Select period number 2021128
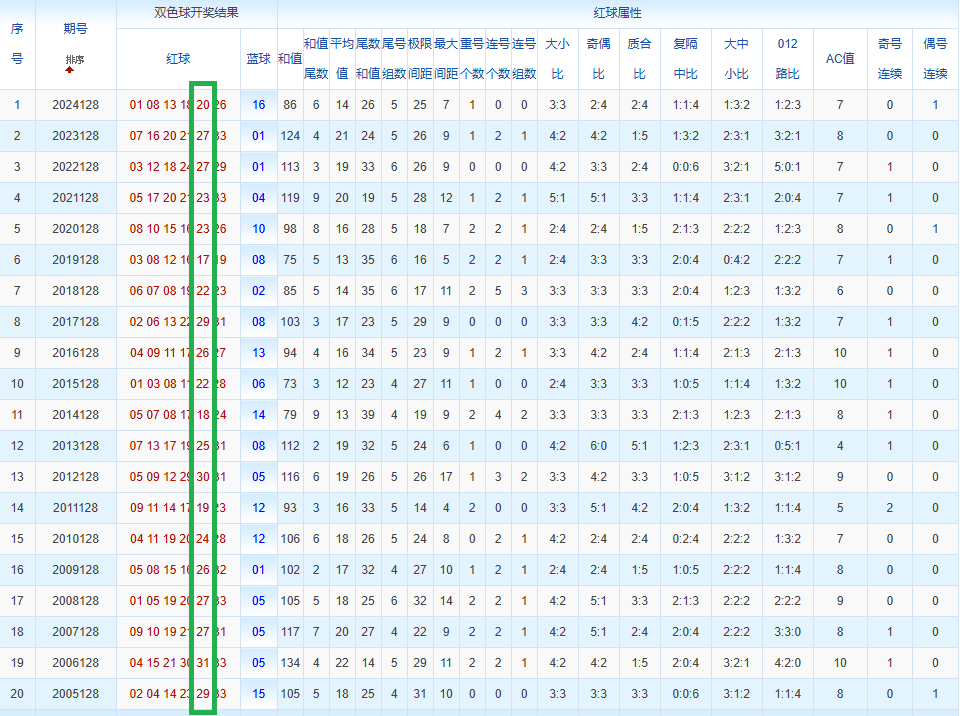Image resolution: width=964 pixels, height=716 pixels. click(76, 198)
